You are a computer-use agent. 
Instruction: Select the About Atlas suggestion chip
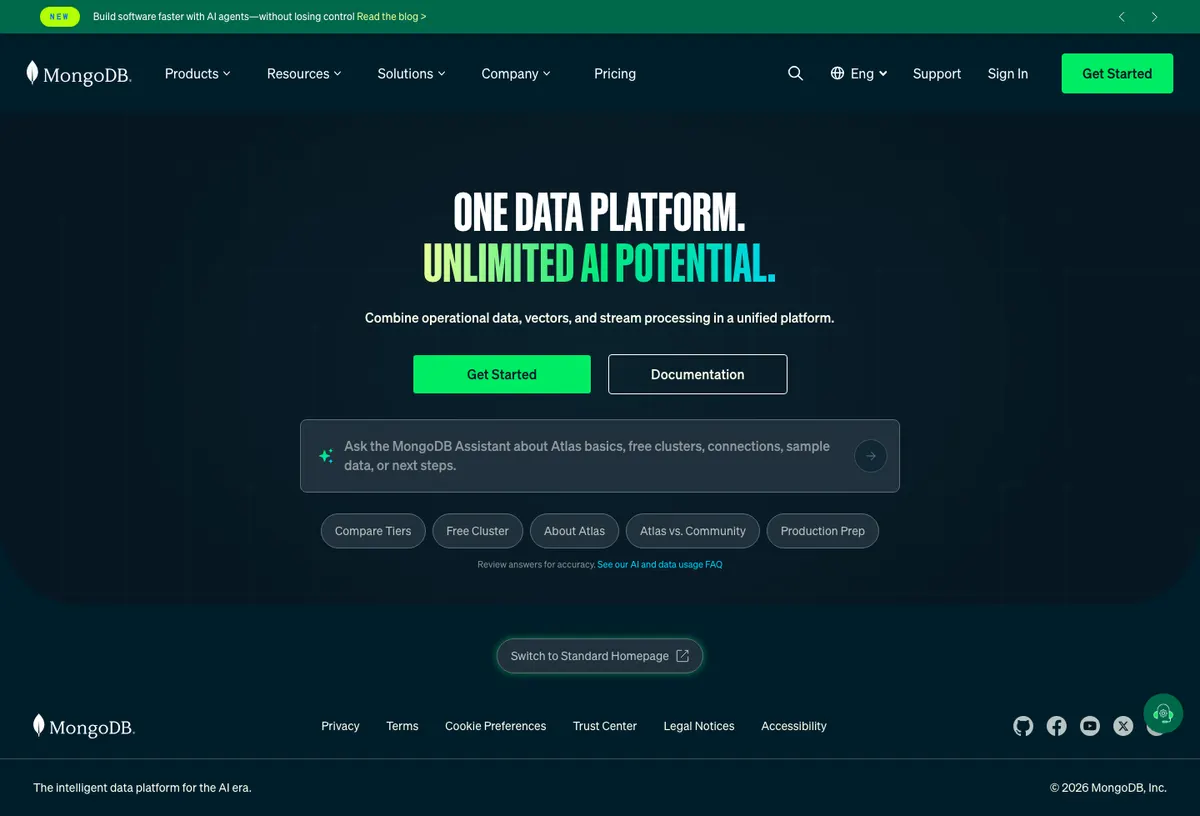574,531
